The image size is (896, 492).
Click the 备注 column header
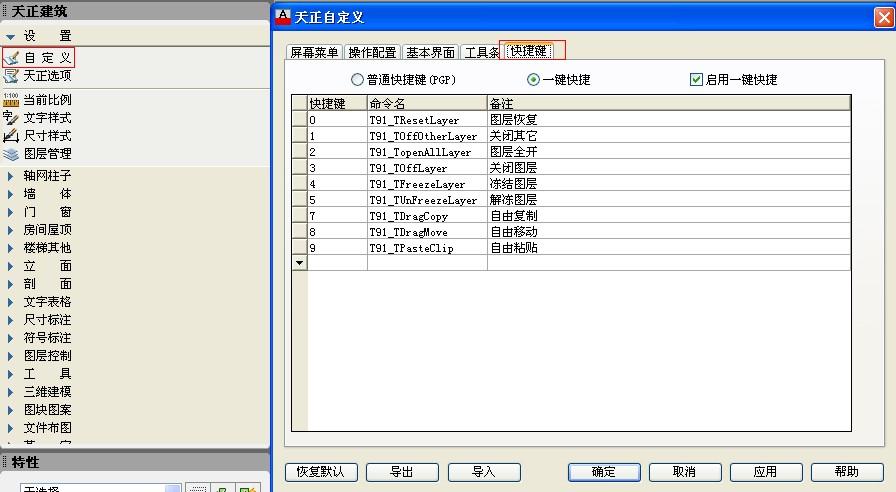point(669,103)
